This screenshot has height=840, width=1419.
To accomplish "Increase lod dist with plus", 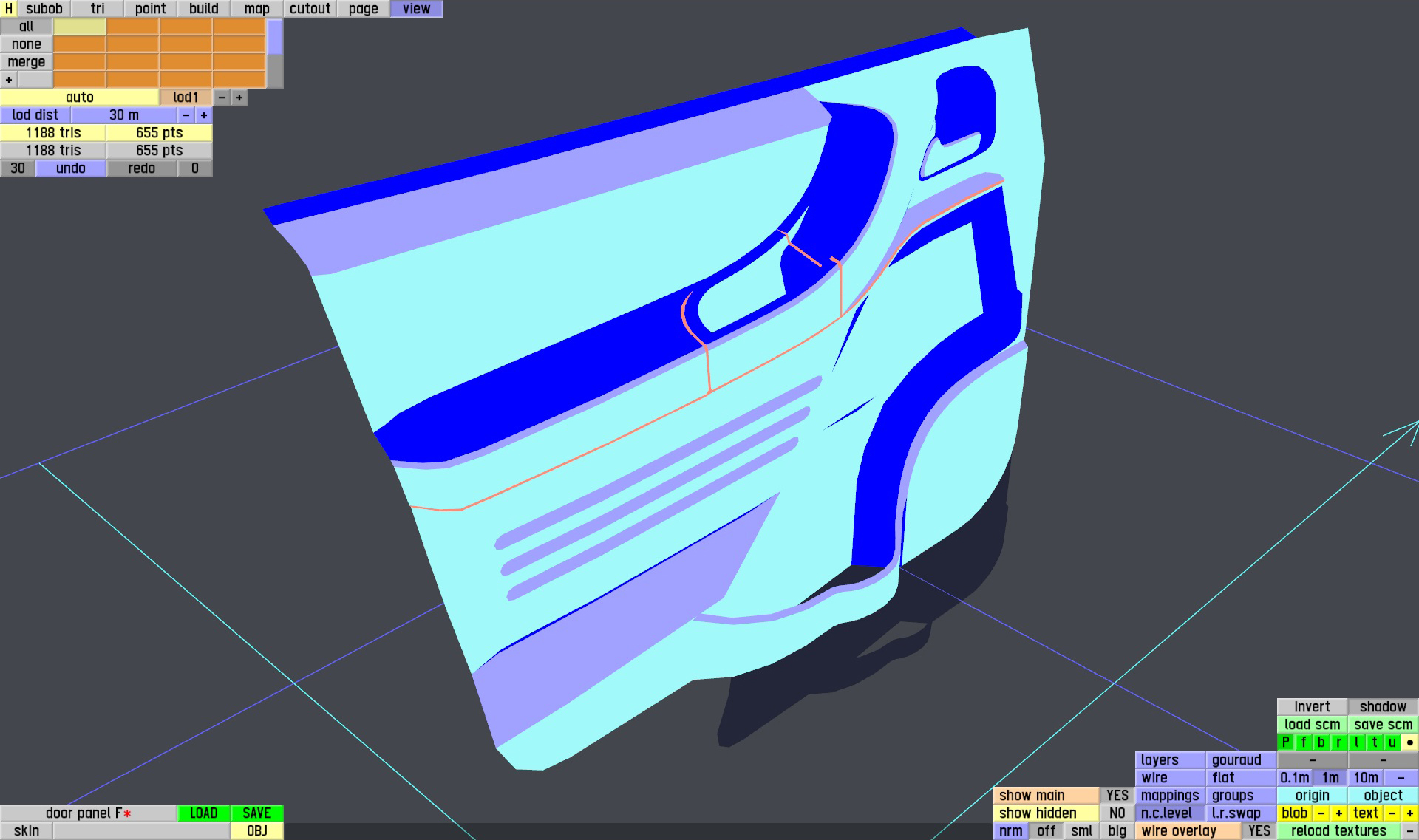I will [x=204, y=115].
